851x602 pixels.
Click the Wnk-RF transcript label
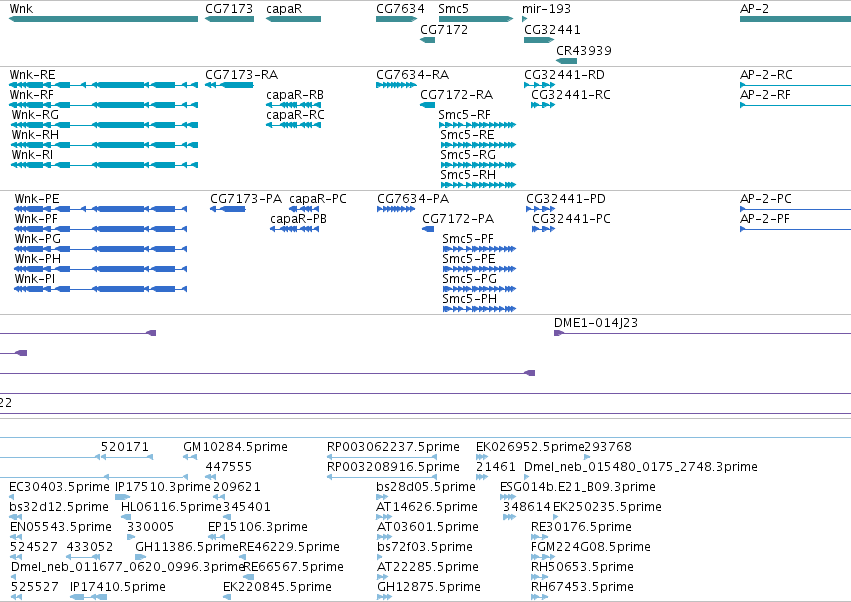point(31,95)
